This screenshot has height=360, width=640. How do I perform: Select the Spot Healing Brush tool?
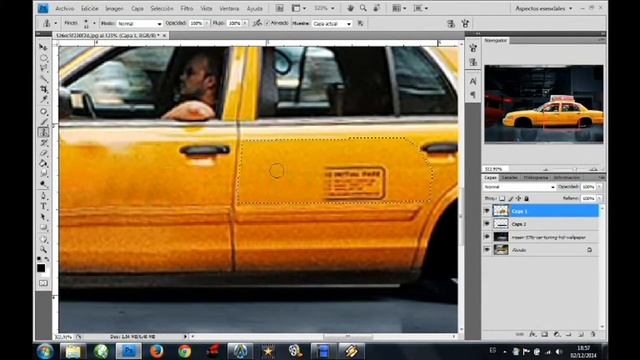pyautogui.click(x=43, y=111)
